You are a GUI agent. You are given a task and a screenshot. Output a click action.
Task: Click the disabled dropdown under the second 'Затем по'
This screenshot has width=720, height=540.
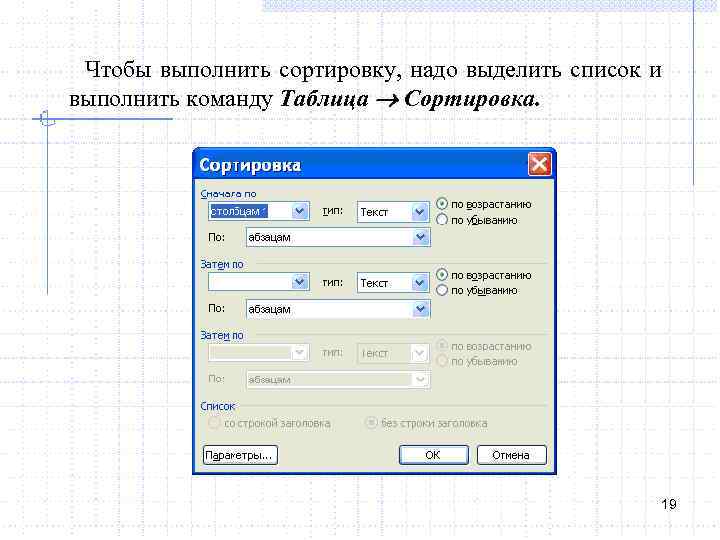259,353
